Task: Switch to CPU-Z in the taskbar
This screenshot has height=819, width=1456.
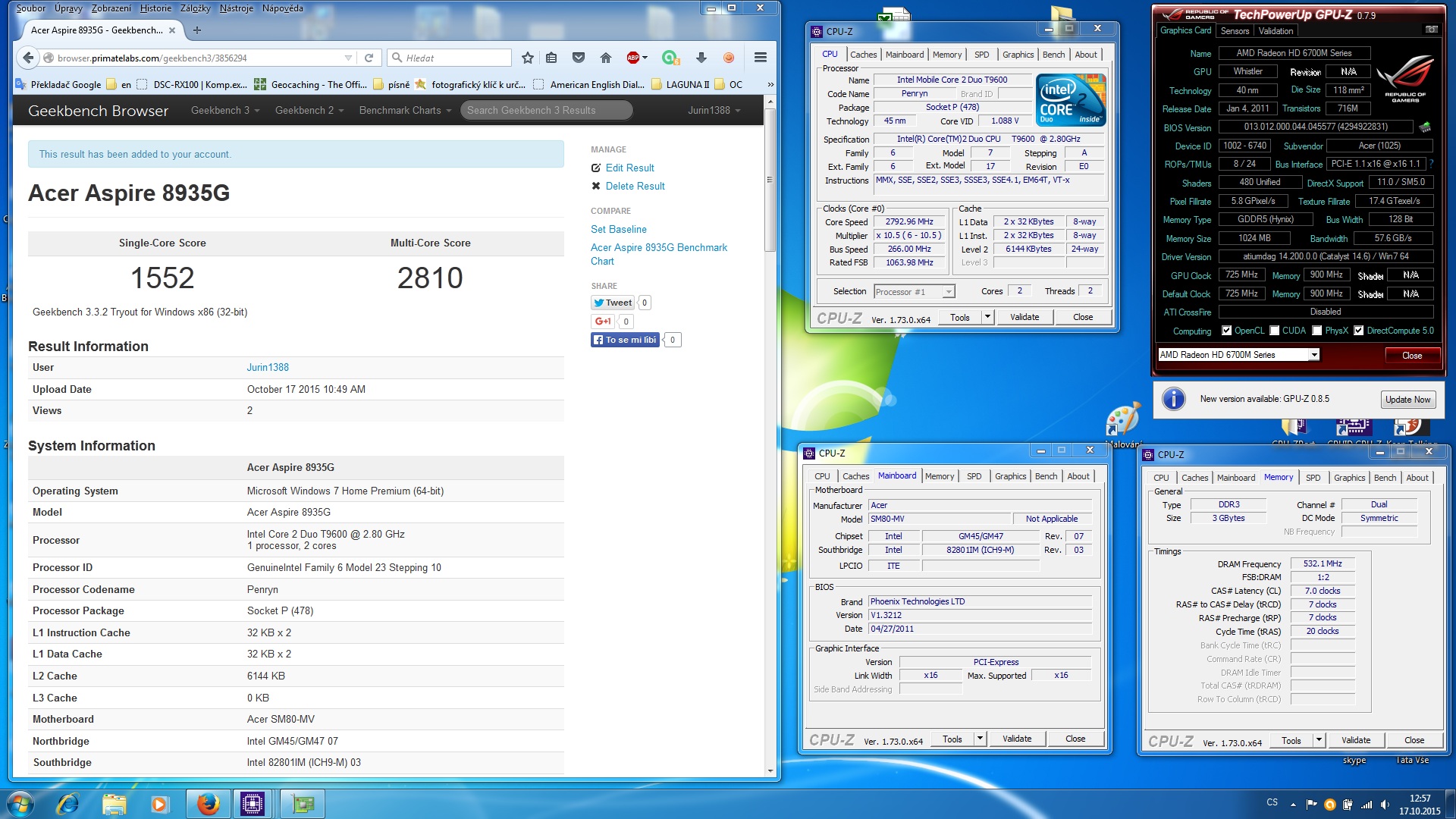Action: click(253, 804)
